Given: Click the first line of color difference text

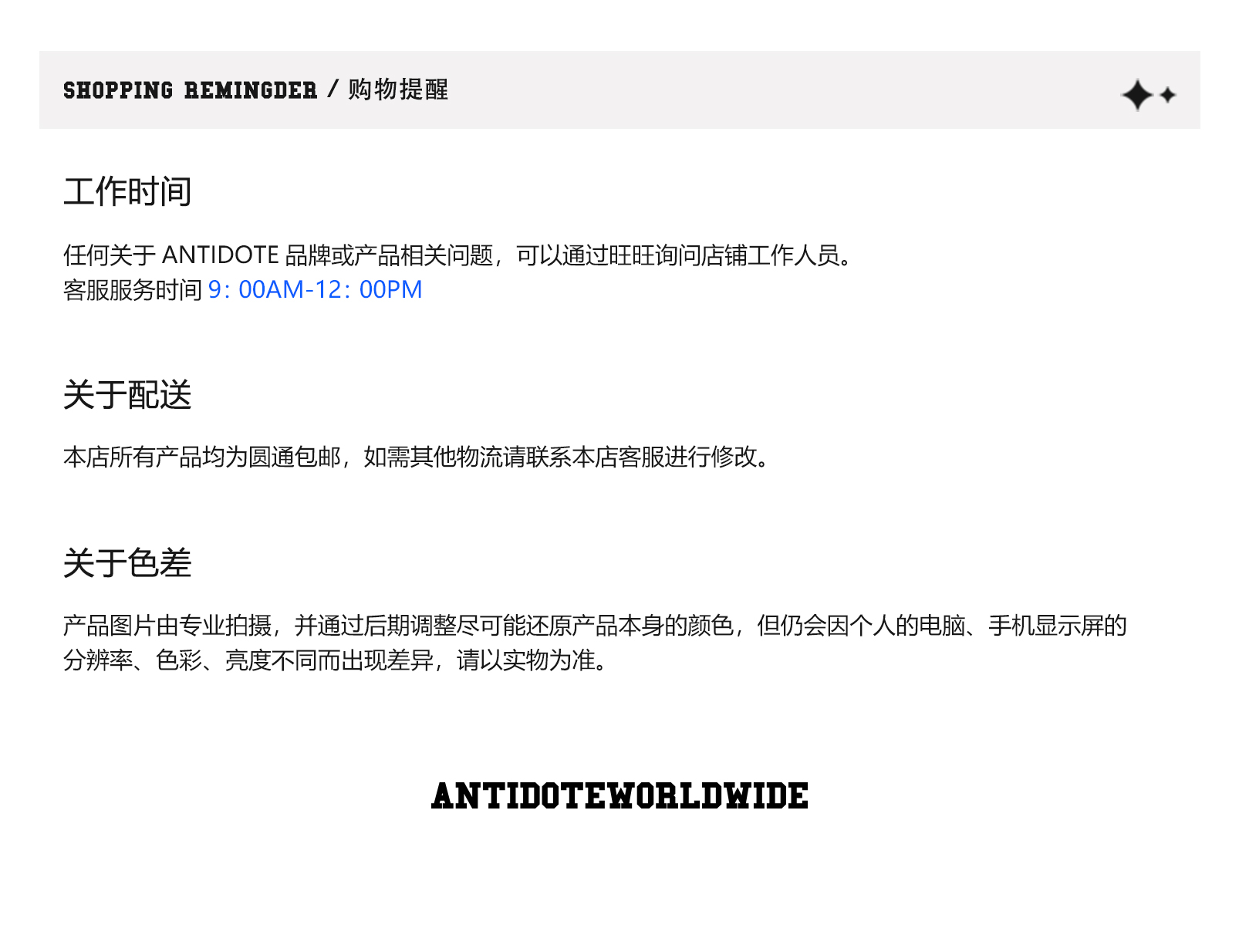Looking at the screenshot, I should click(x=595, y=626).
